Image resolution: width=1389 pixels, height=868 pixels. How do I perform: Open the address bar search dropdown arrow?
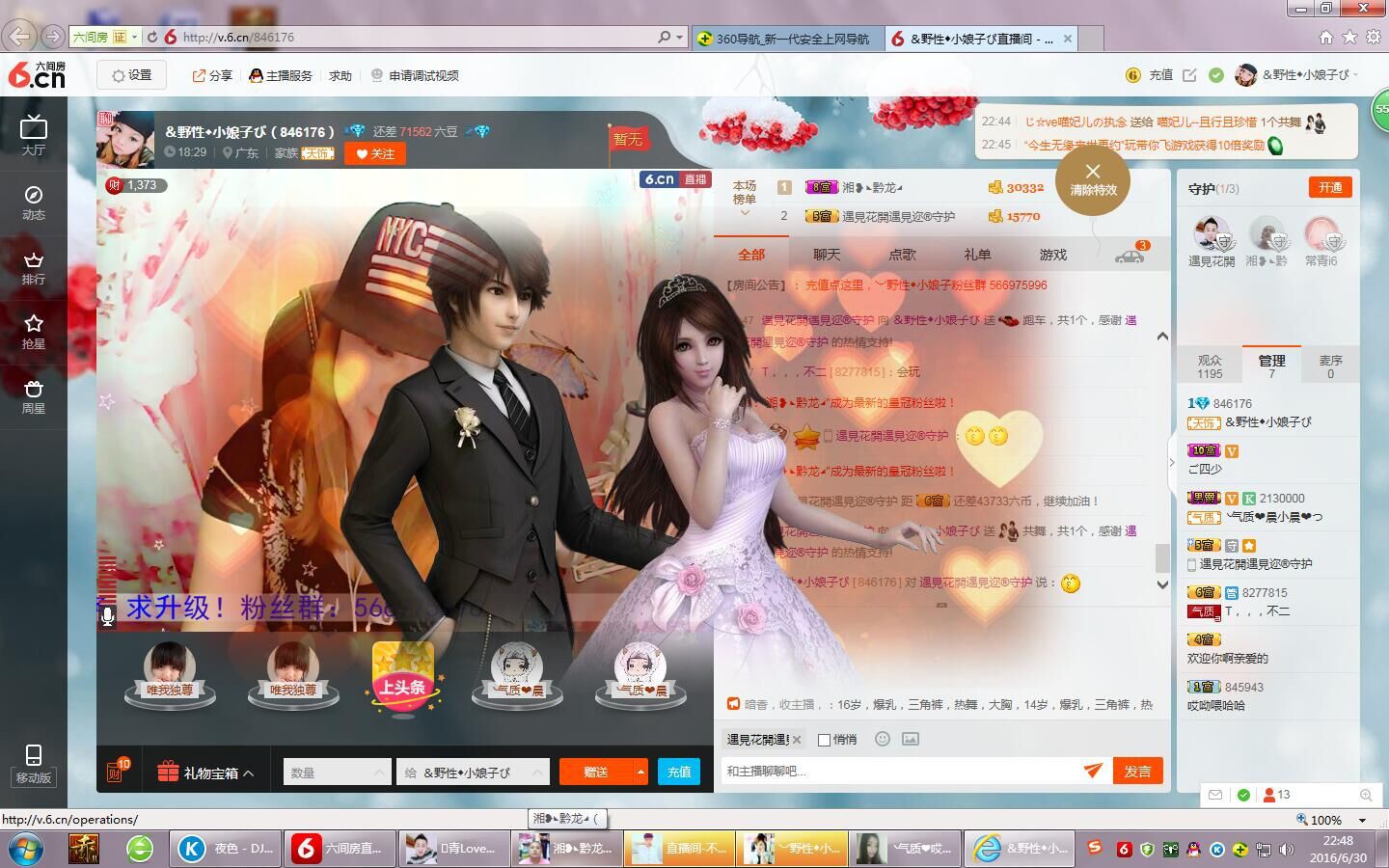coord(679,38)
